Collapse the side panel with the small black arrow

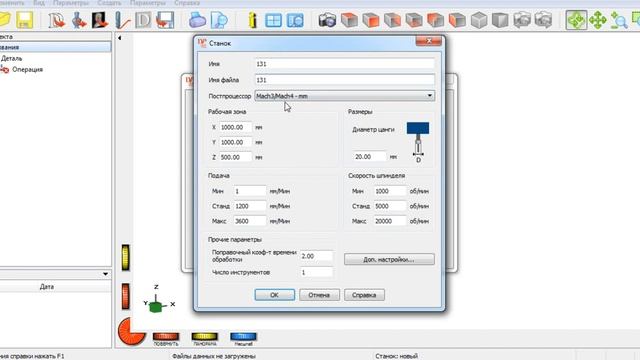120,38
